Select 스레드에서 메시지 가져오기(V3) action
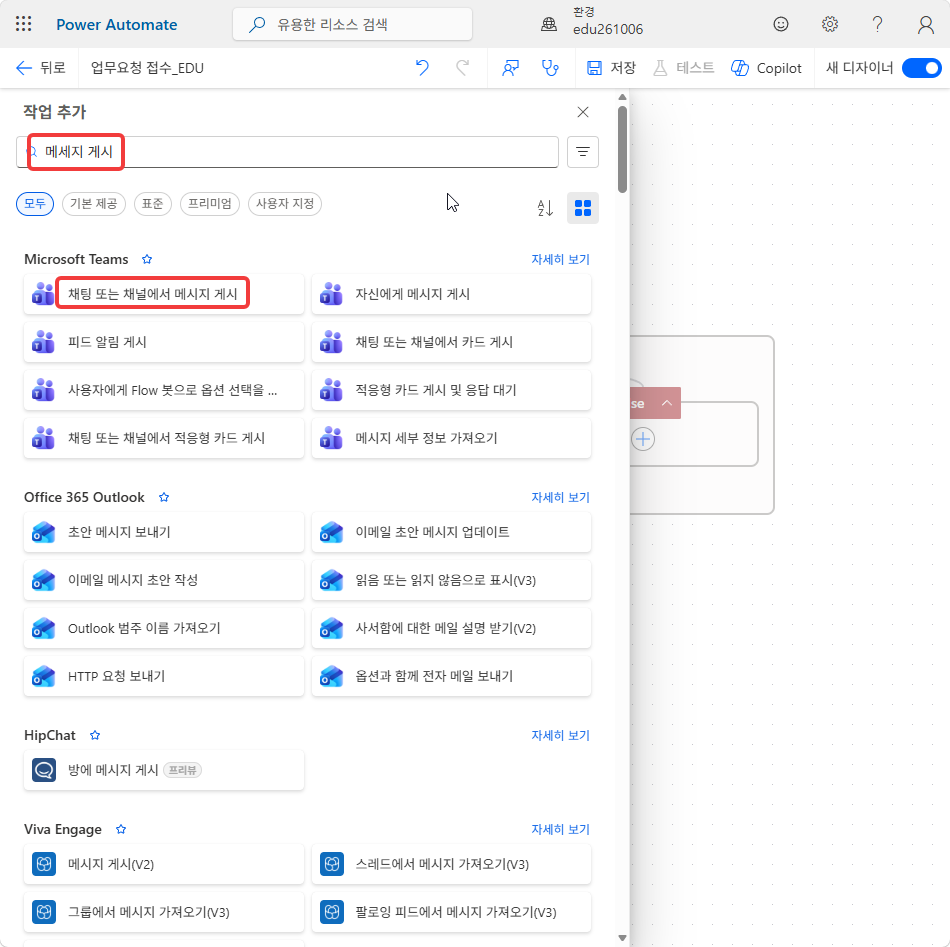Image resolution: width=950 pixels, height=947 pixels. point(451,864)
